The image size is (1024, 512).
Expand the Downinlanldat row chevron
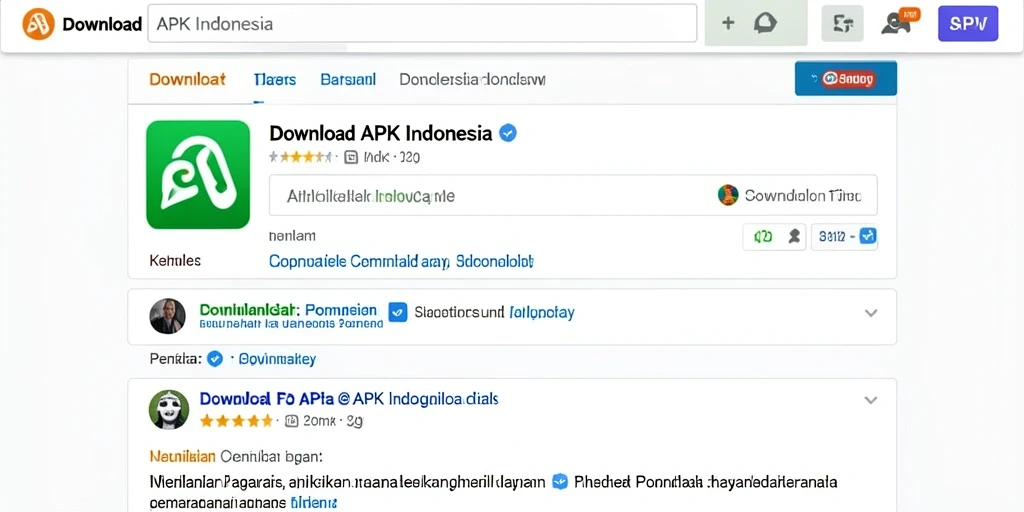871,313
